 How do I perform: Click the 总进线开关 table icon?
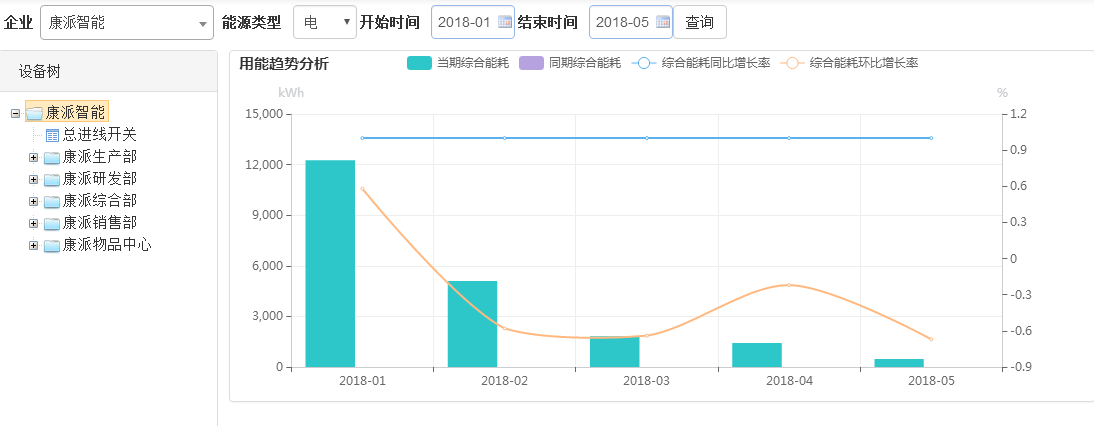point(53,134)
